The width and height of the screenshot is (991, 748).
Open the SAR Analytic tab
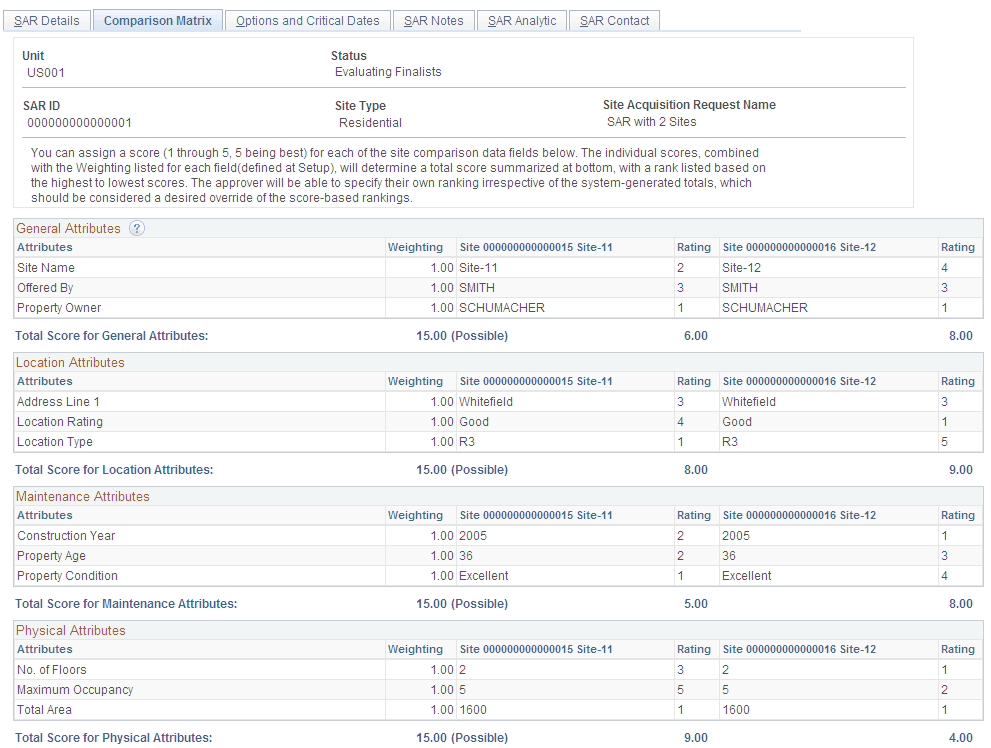[x=521, y=19]
